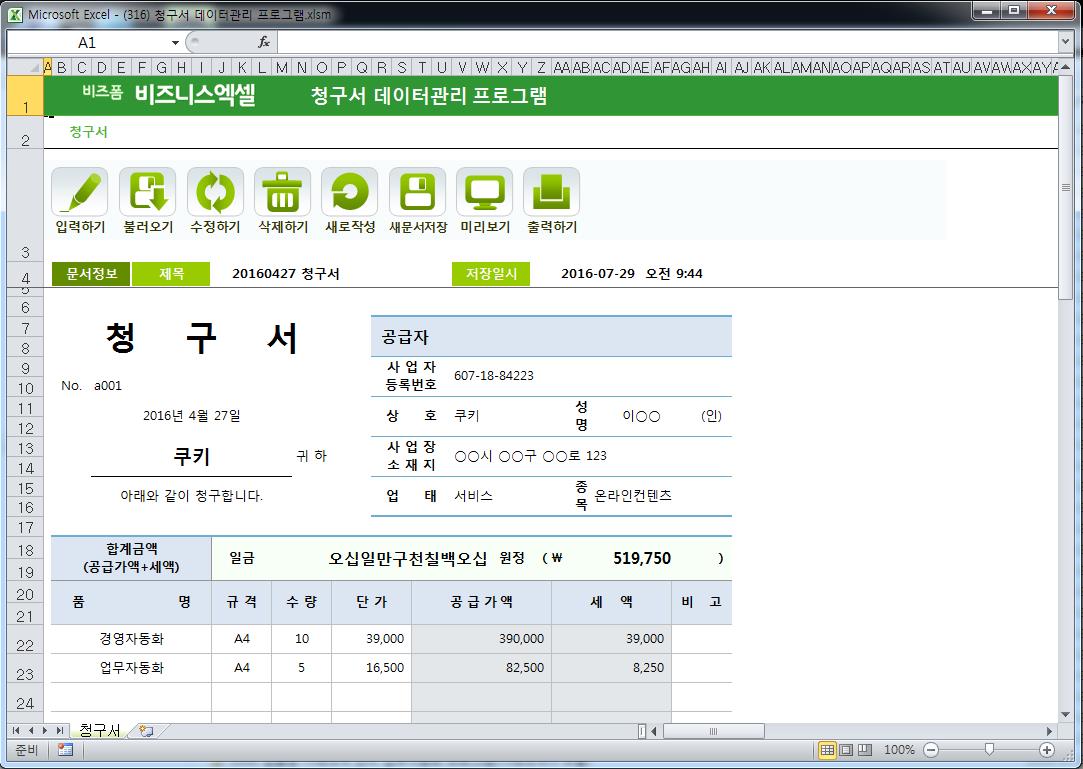Click the 100% zoom level

(899, 750)
